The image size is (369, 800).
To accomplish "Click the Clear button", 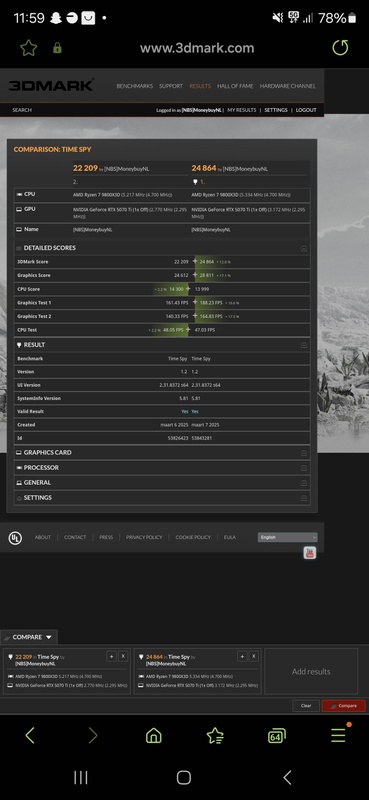I will [306, 706].
